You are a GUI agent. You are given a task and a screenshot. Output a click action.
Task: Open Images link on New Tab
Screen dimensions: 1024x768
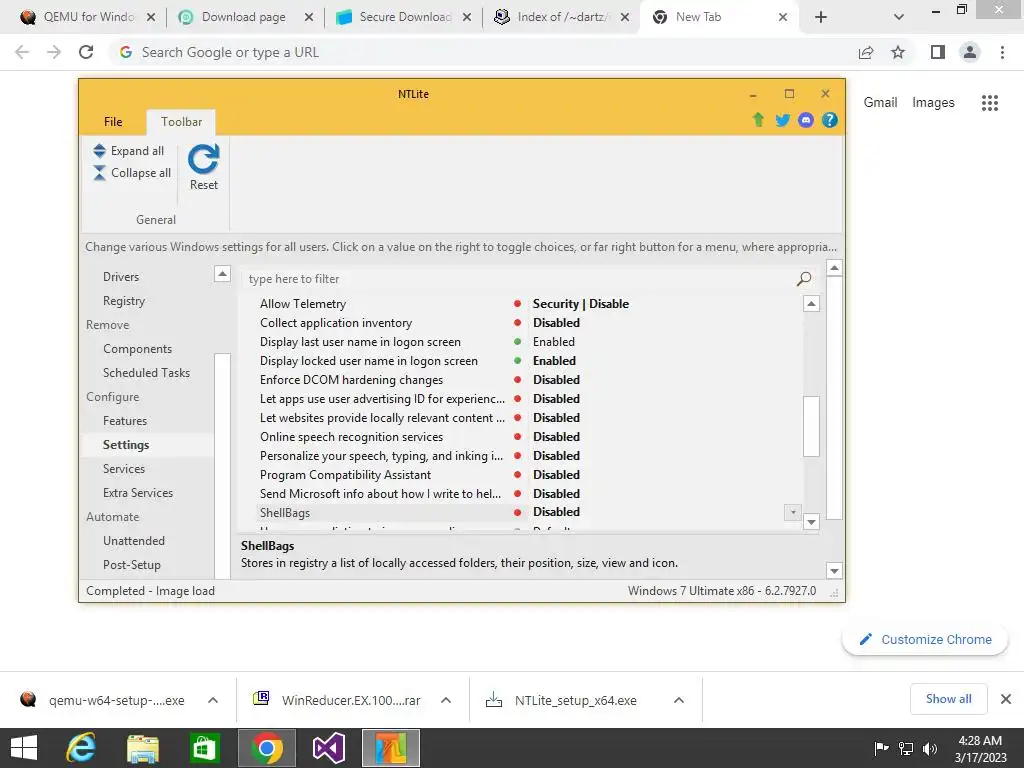point(933,103)
